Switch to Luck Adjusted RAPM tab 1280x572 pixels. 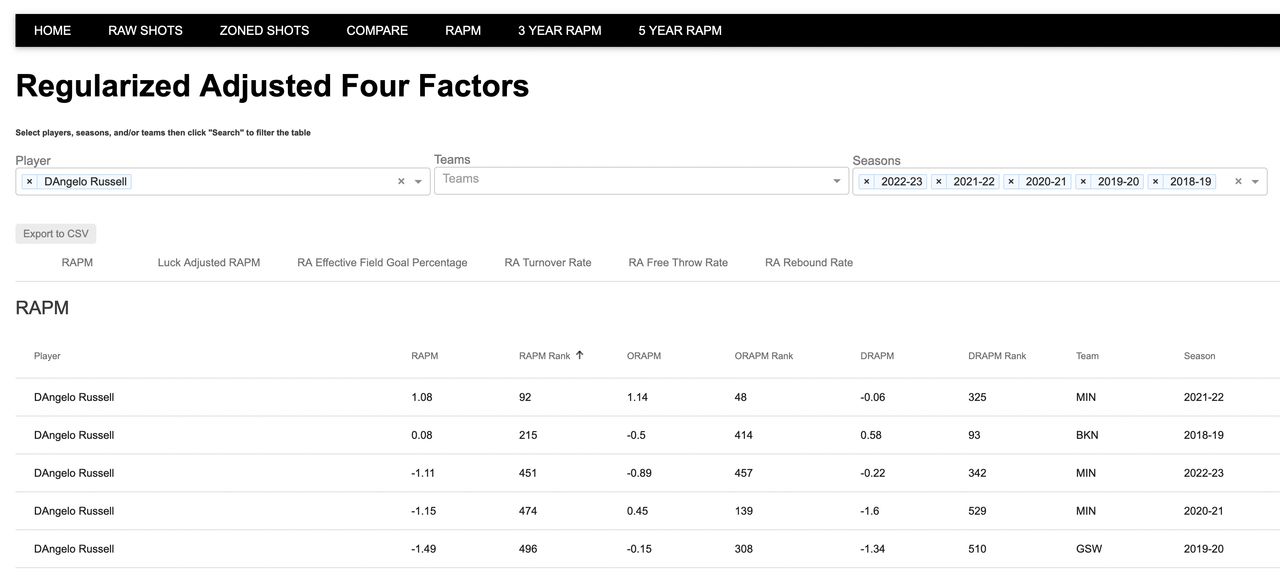[x=209, y=263]
